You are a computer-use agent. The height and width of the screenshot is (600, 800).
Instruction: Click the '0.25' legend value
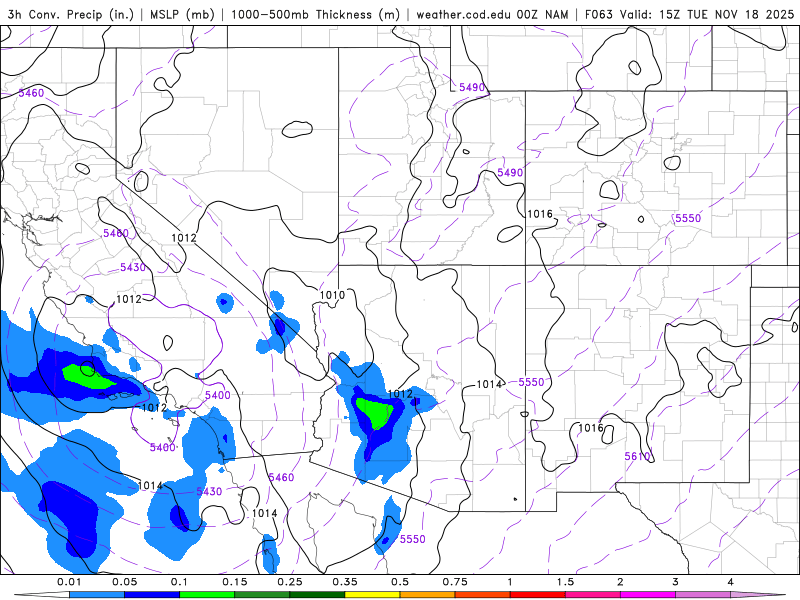point(290,582)
